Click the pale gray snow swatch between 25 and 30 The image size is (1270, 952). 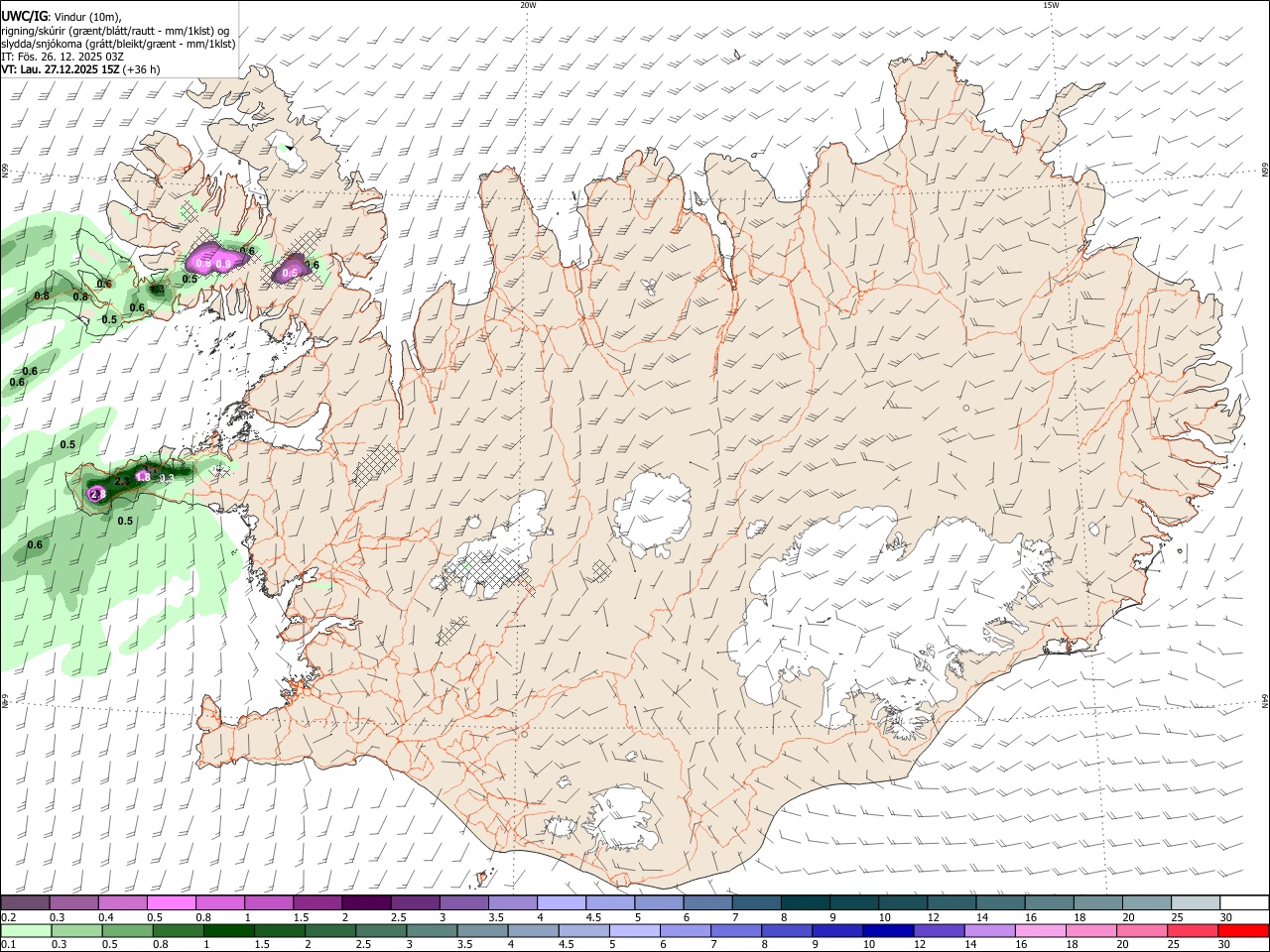1196,902
